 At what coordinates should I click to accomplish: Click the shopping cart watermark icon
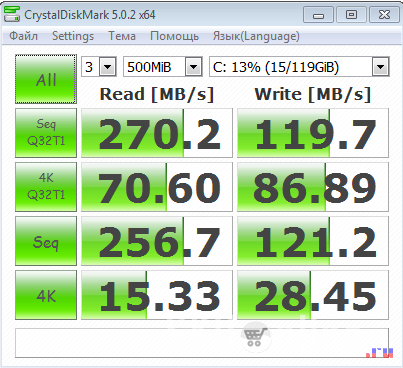coord(255,337)
